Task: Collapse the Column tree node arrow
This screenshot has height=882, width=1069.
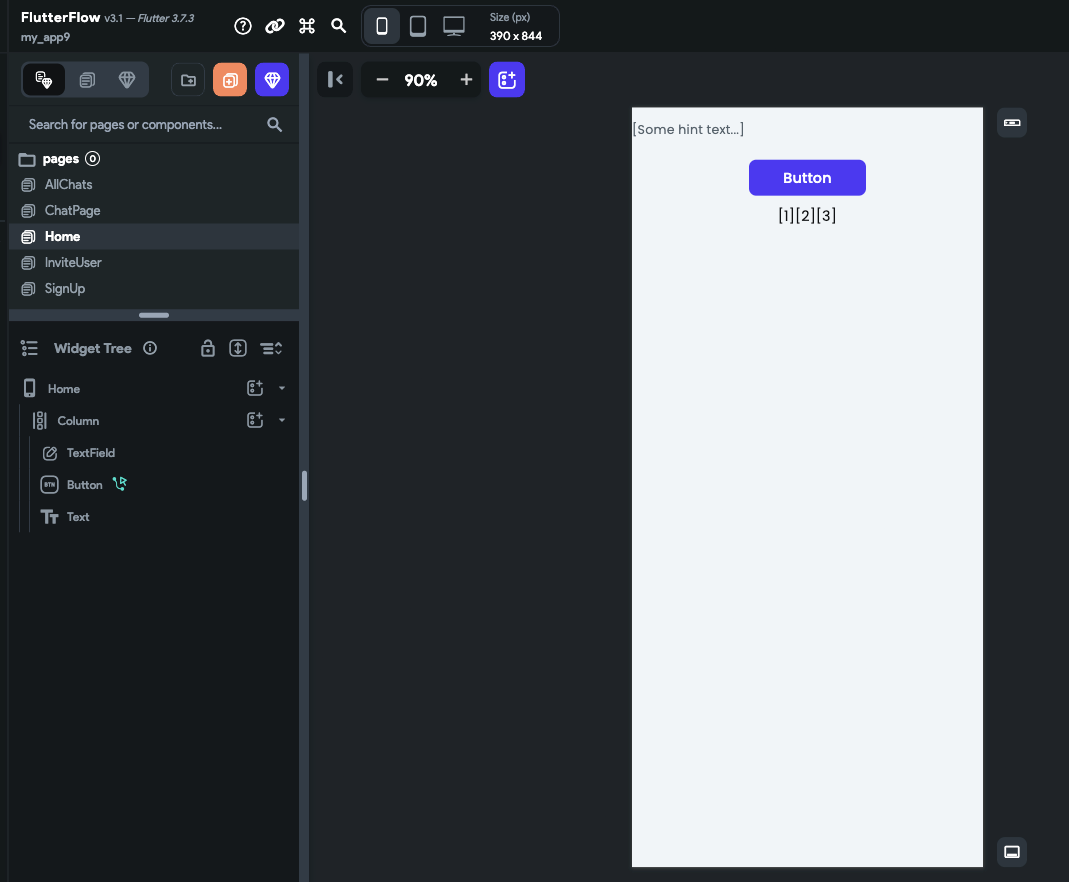Action: (282, 421)
